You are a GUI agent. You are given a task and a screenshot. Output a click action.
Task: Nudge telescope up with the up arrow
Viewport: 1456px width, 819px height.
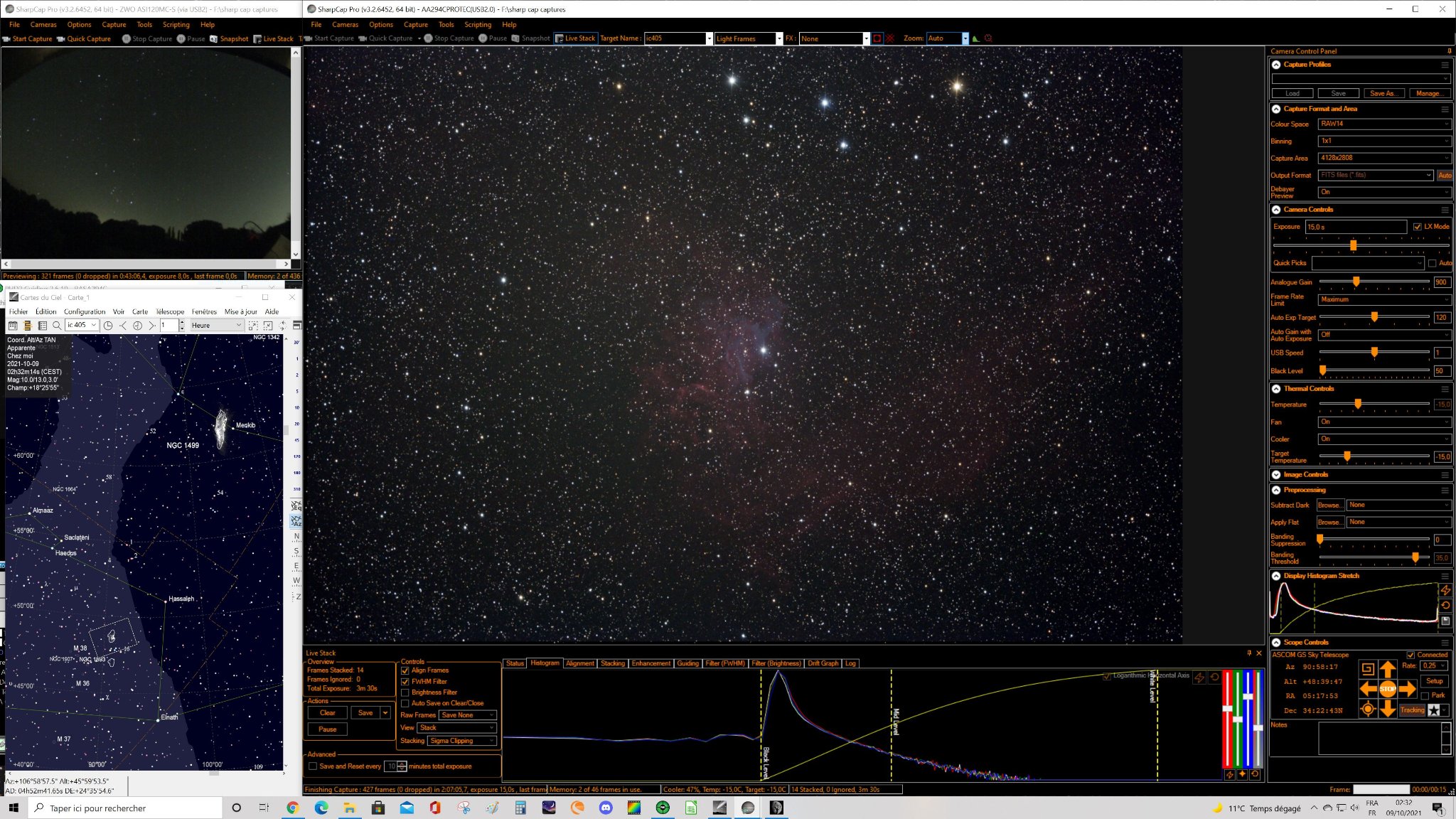point(1387,669)
